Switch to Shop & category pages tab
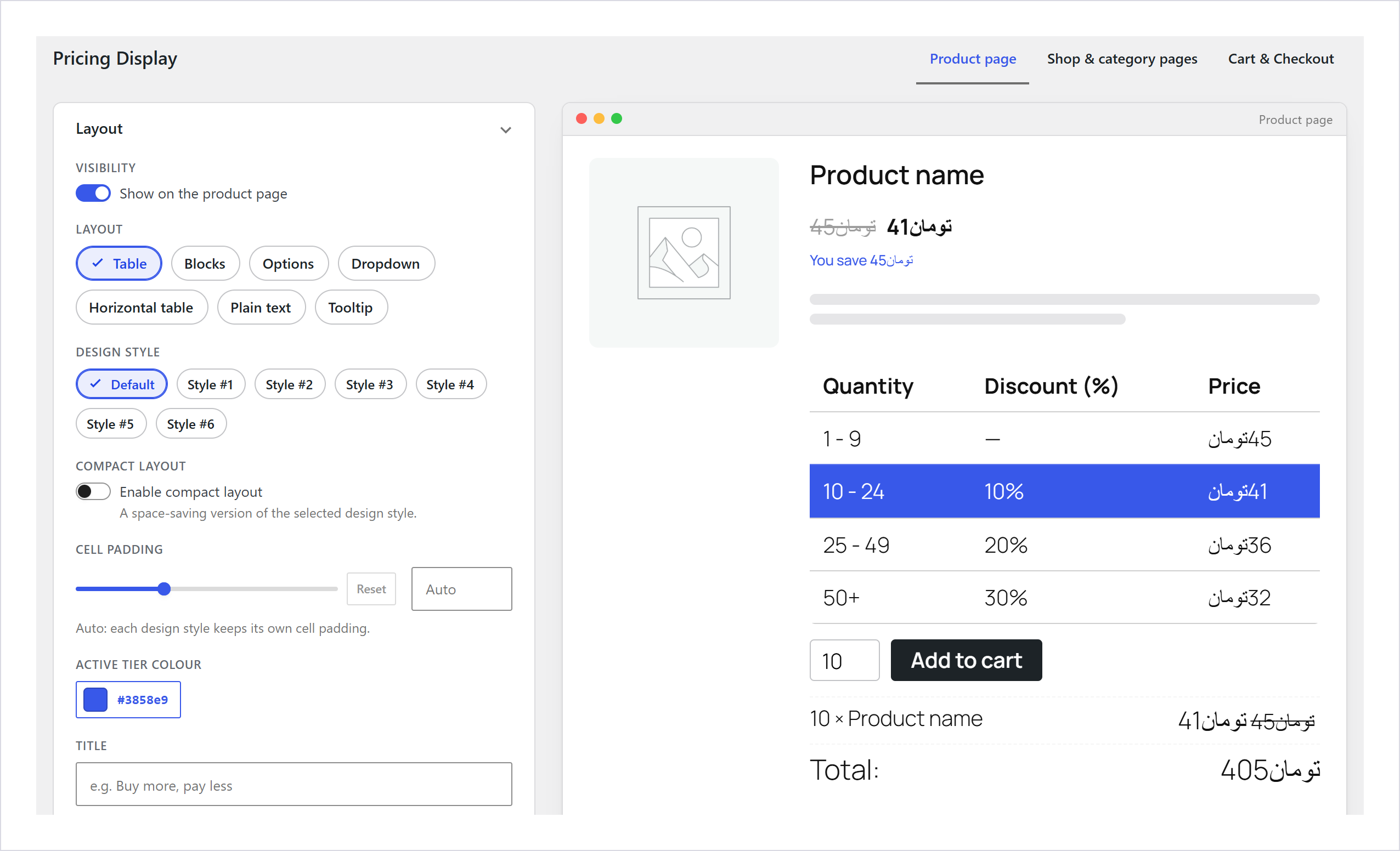Image resolution: width=1400 pixels, height=851 pixels. pos(1122,59)
